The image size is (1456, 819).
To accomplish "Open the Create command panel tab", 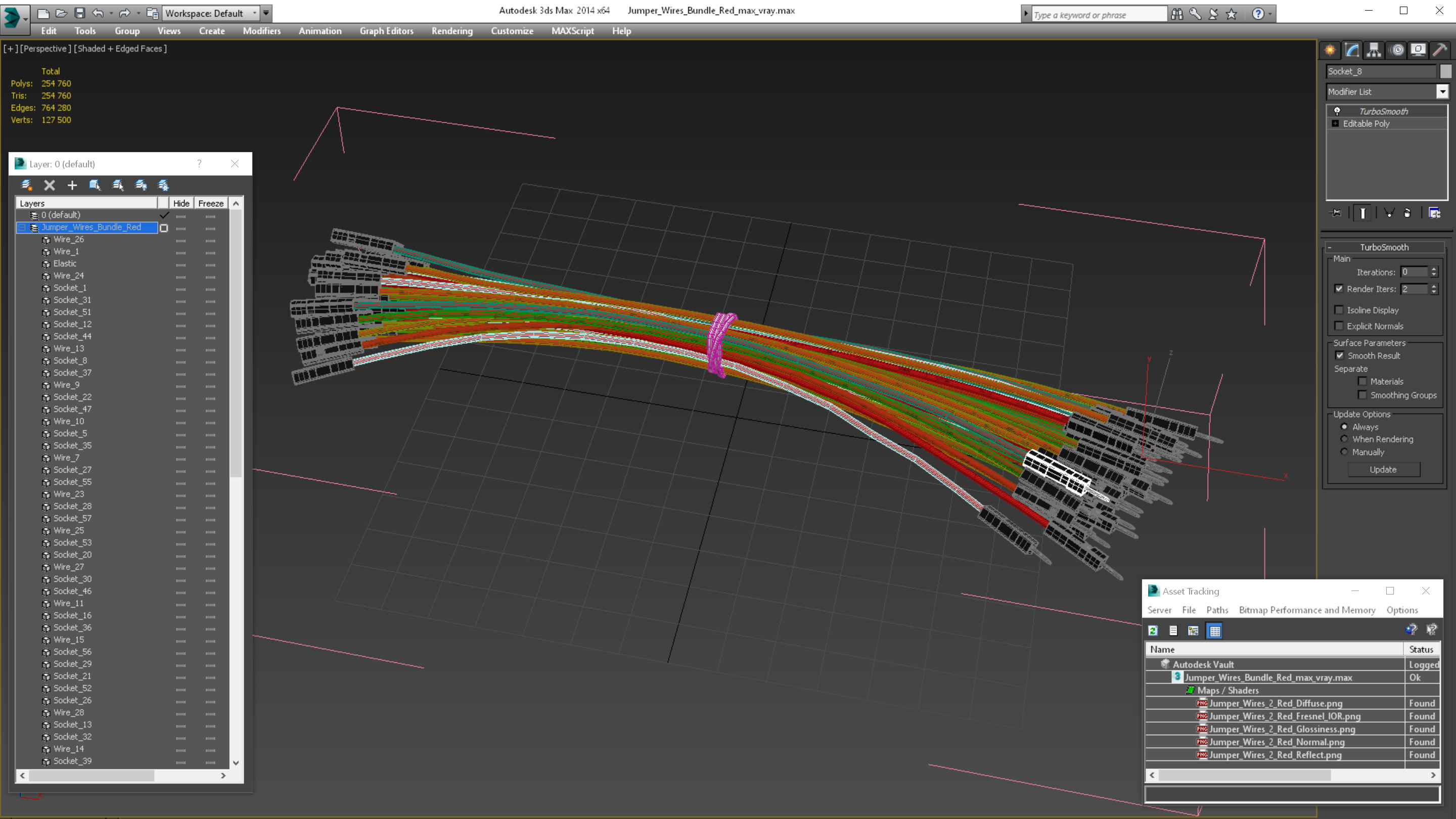I will tap(1330, 51).
